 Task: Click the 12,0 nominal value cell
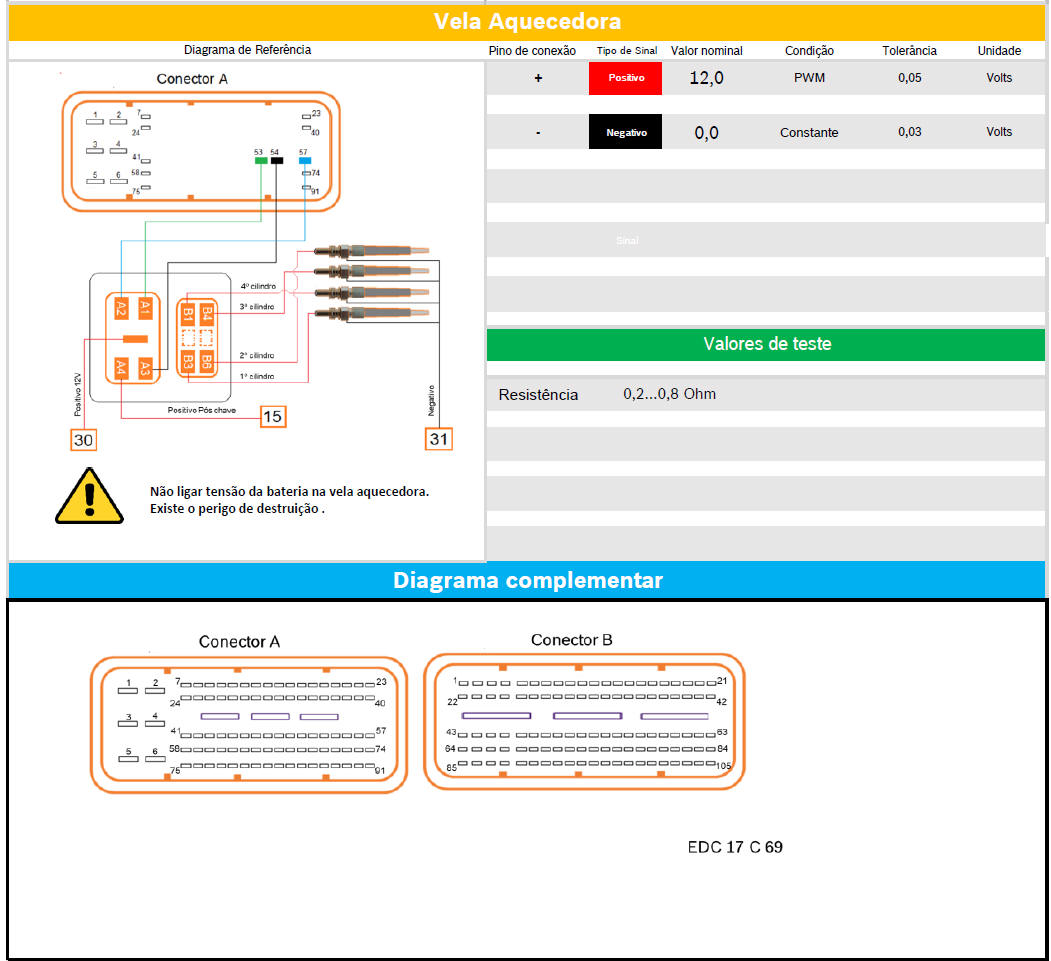point(706,78)
